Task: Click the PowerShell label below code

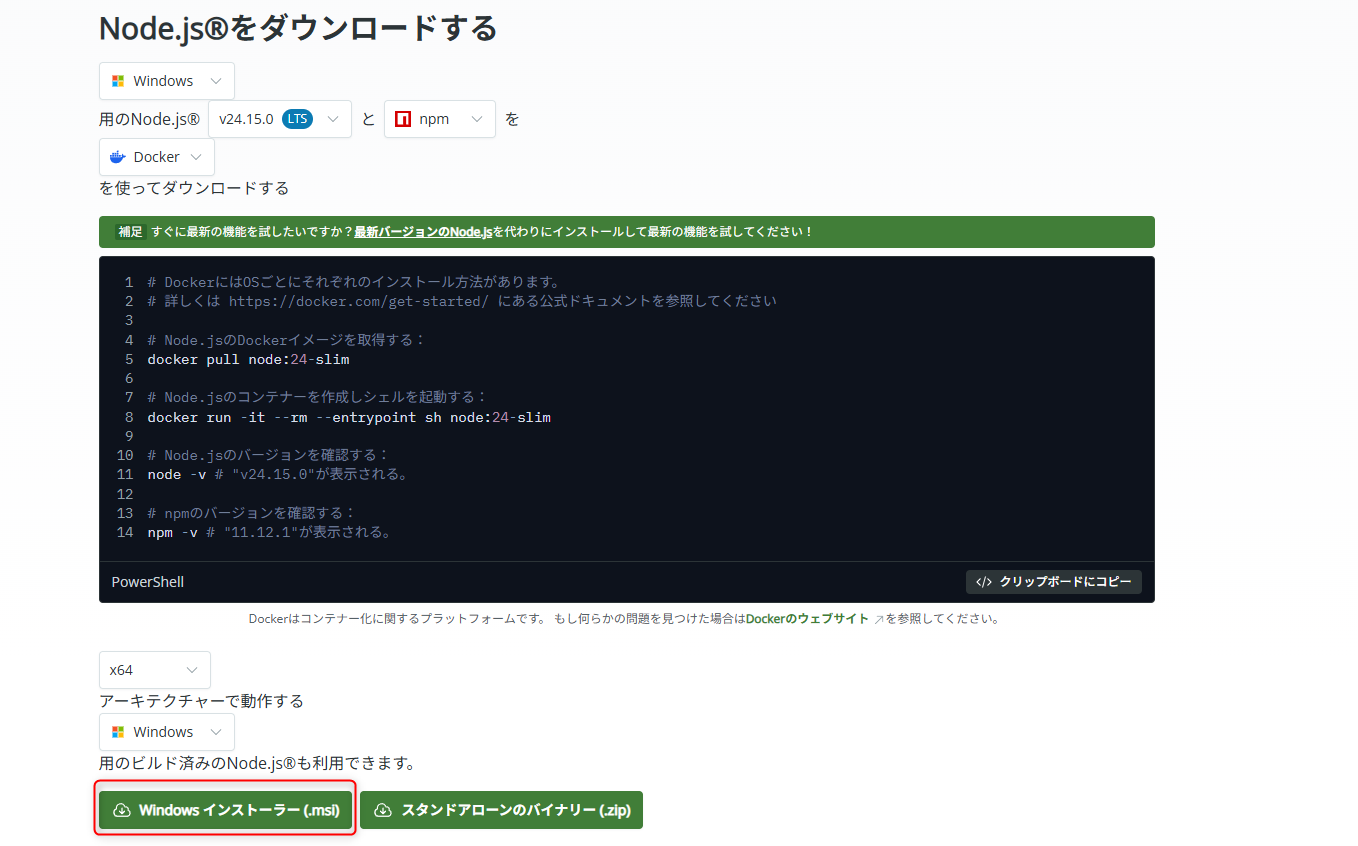Action: point(148,582)
